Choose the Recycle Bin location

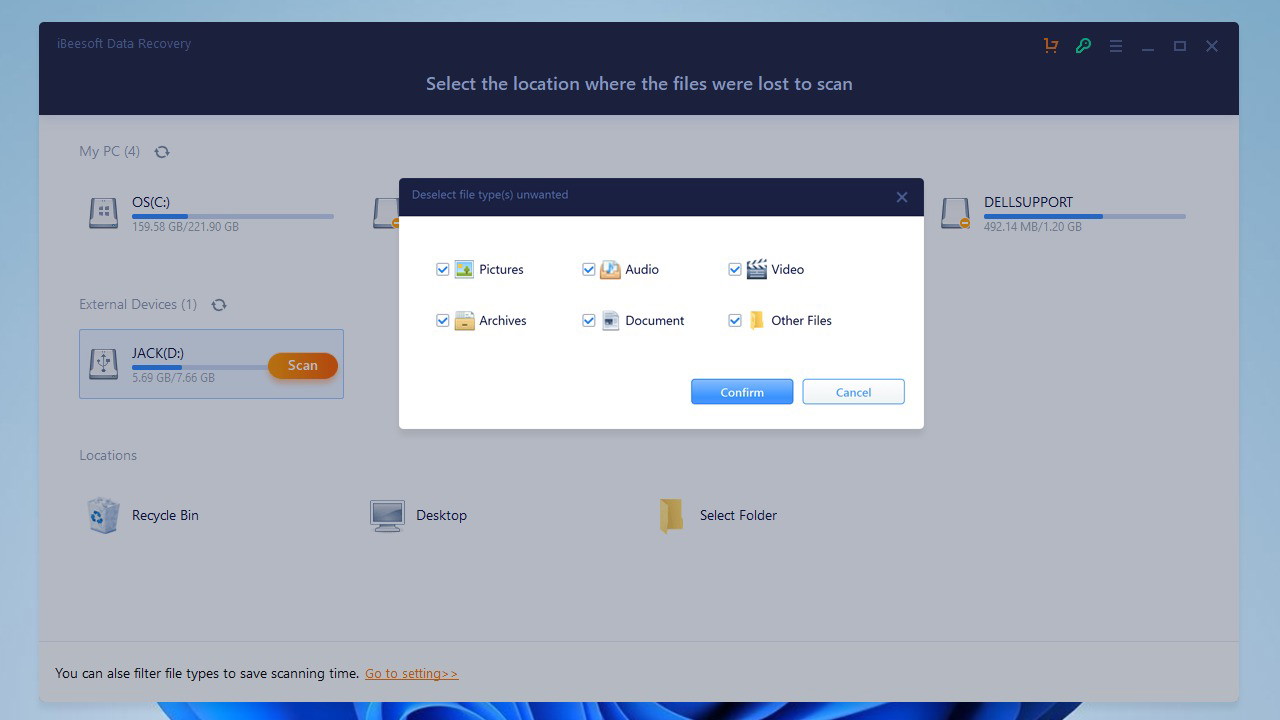[103, 516]
